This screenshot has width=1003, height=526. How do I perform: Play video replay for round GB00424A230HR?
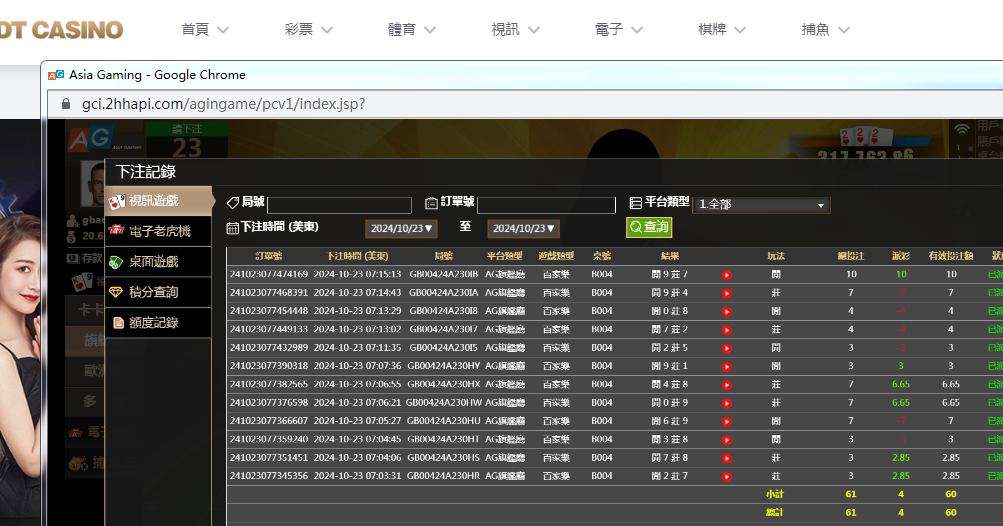(x=727, y=476)
